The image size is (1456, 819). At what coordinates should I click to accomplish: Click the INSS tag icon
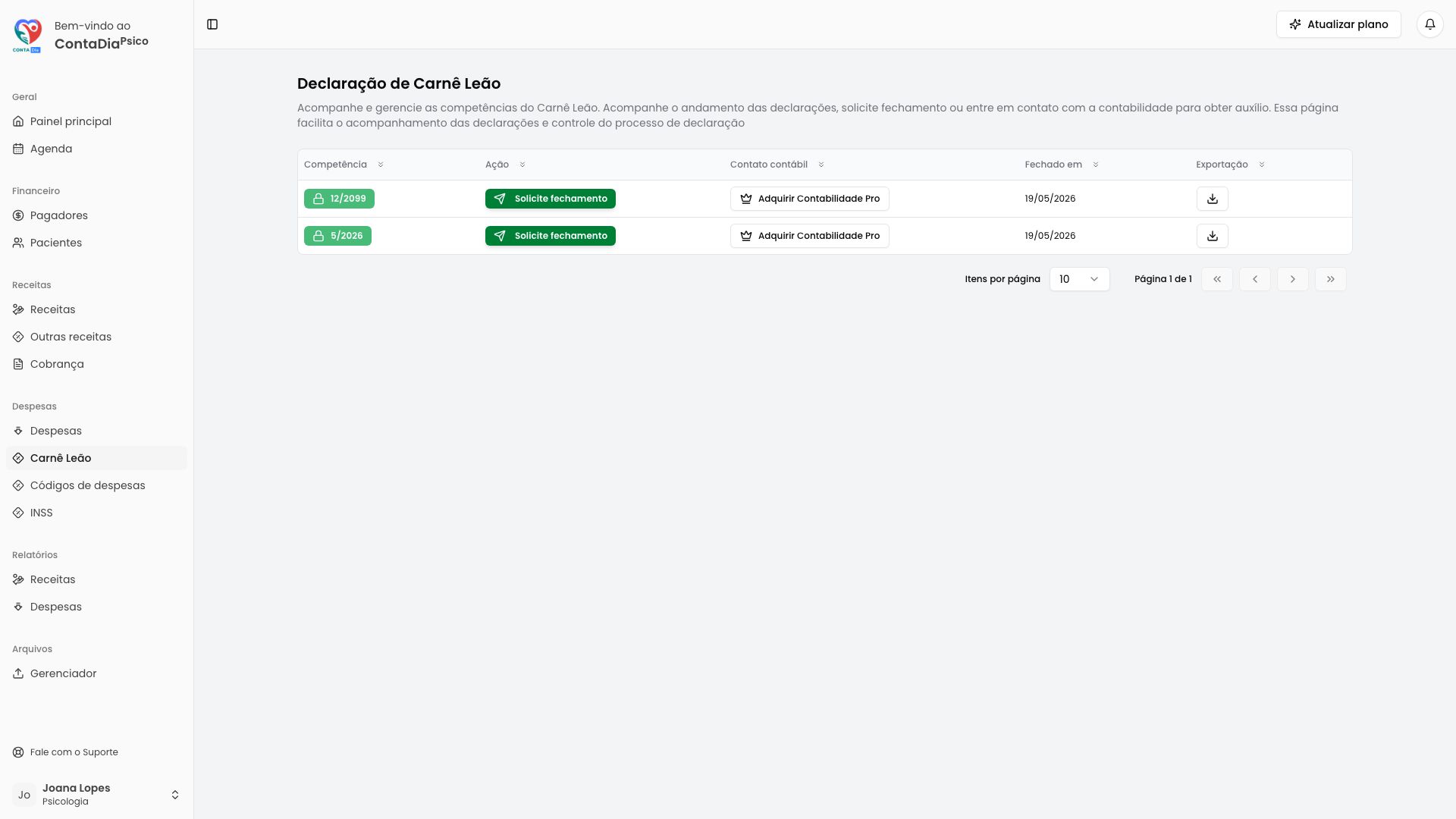pos(18,513)
